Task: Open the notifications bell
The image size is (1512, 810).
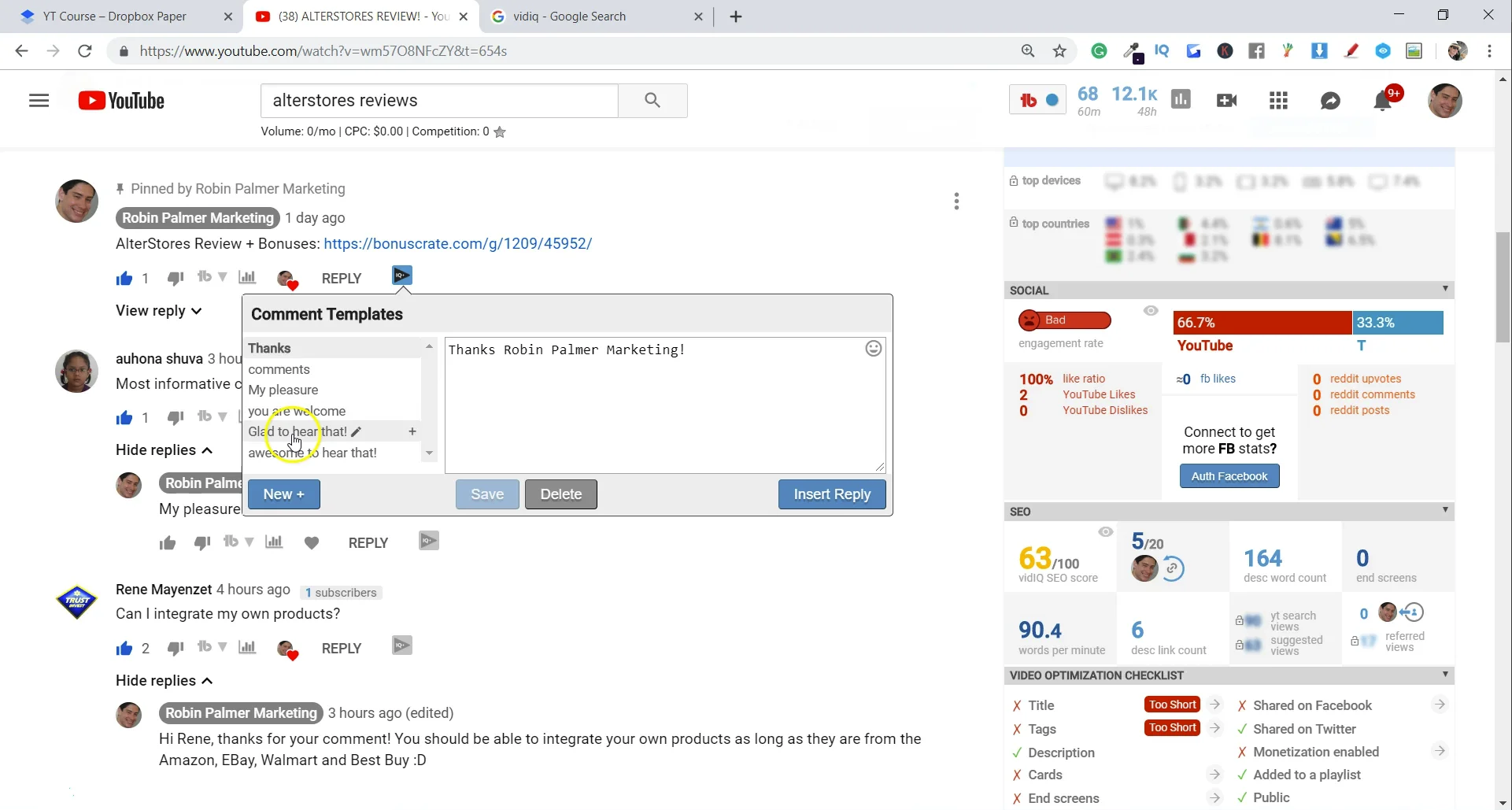Action: 1383,101
